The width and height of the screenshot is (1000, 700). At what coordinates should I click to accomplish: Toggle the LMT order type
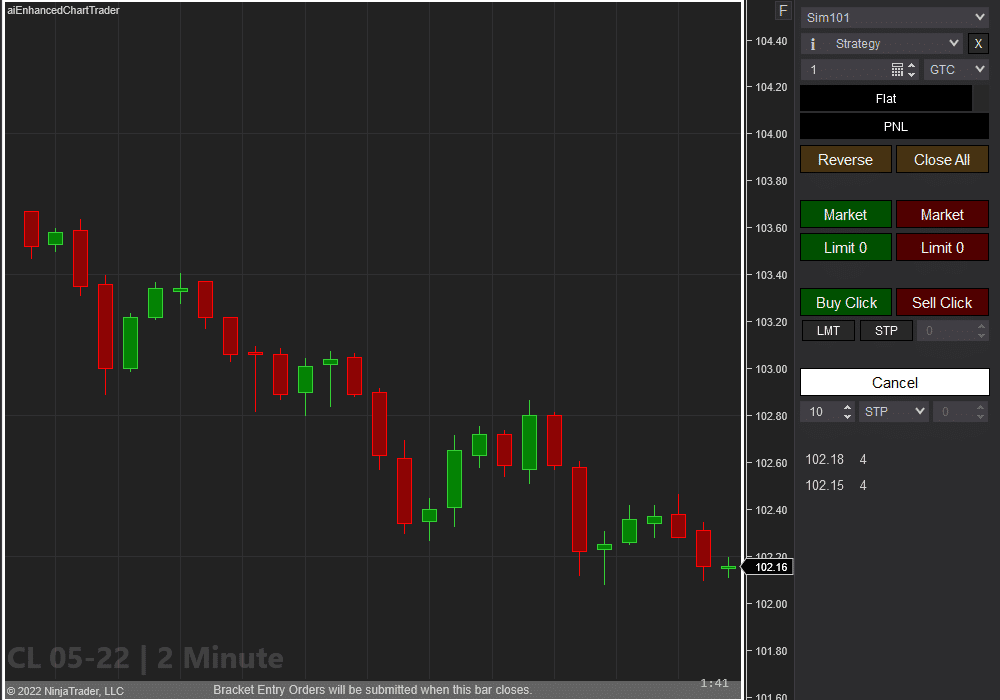click(828, 330)
